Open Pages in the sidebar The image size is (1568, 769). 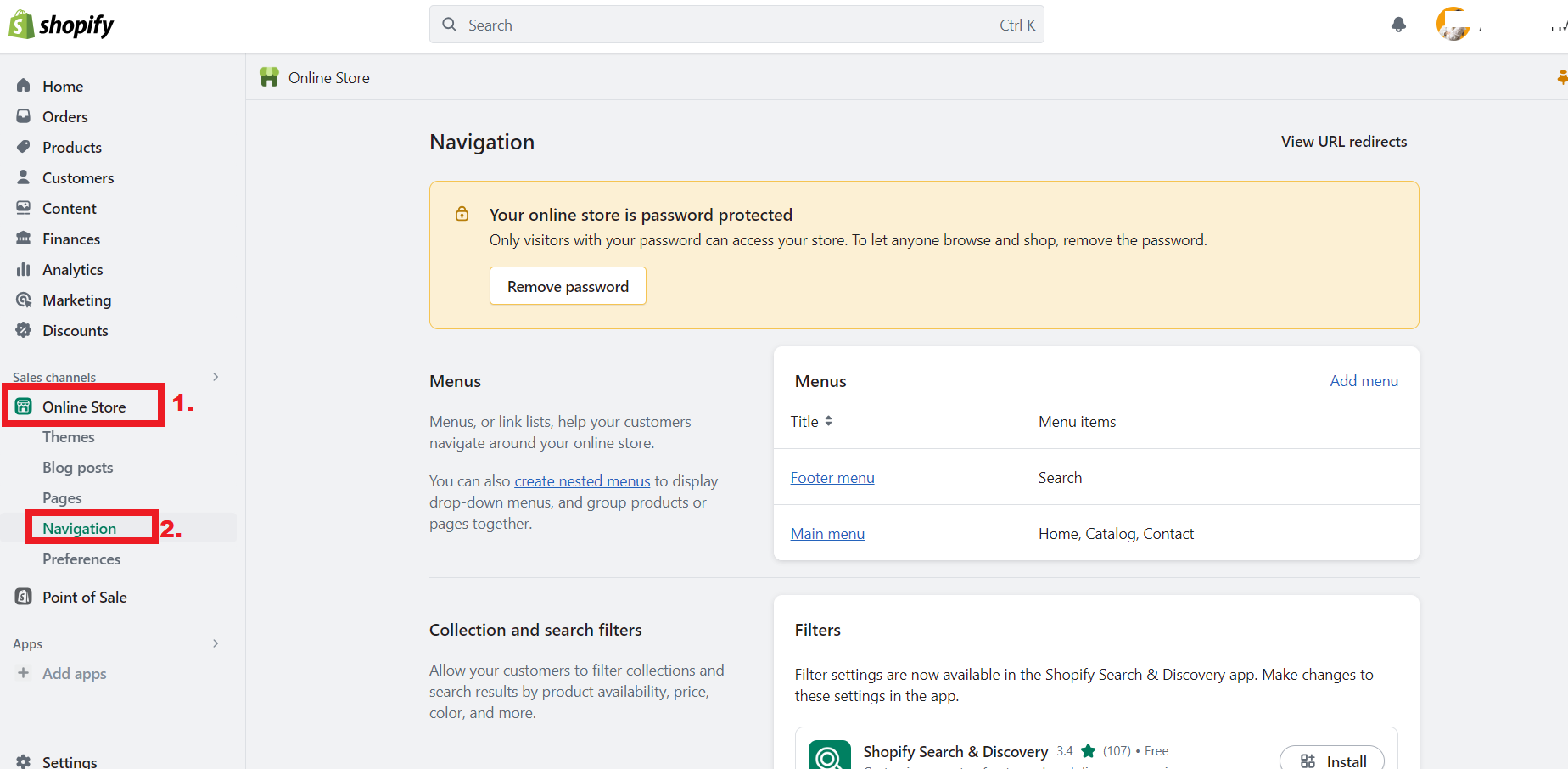click(62, 498)
